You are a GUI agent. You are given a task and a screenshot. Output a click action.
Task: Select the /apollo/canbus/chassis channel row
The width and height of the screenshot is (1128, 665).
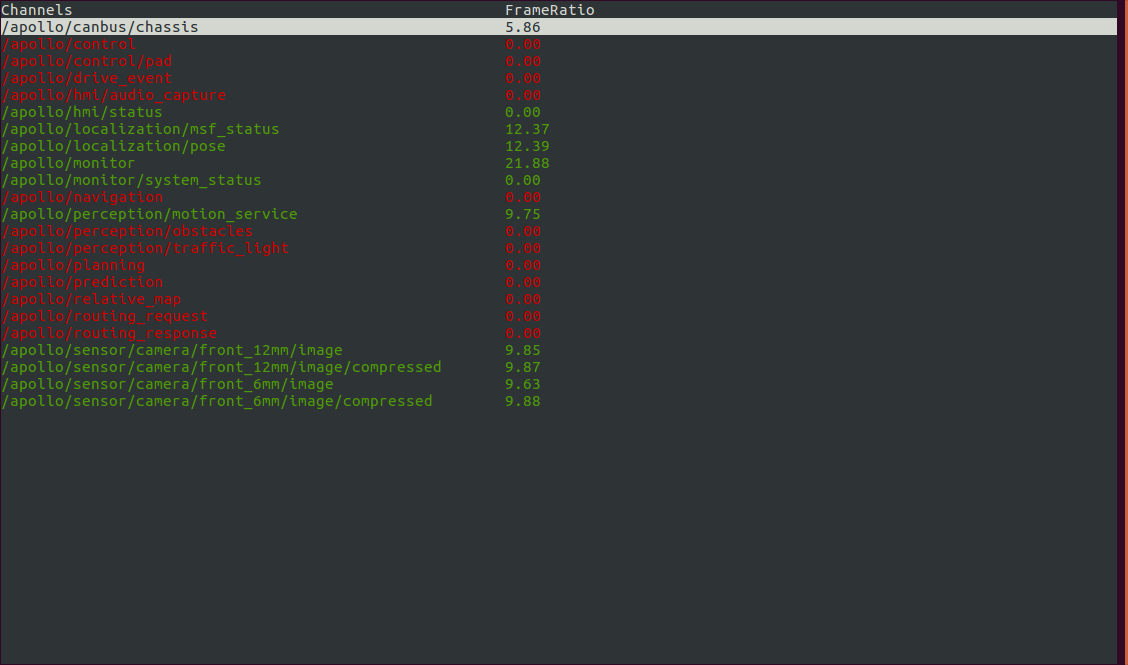pos(558,27)
